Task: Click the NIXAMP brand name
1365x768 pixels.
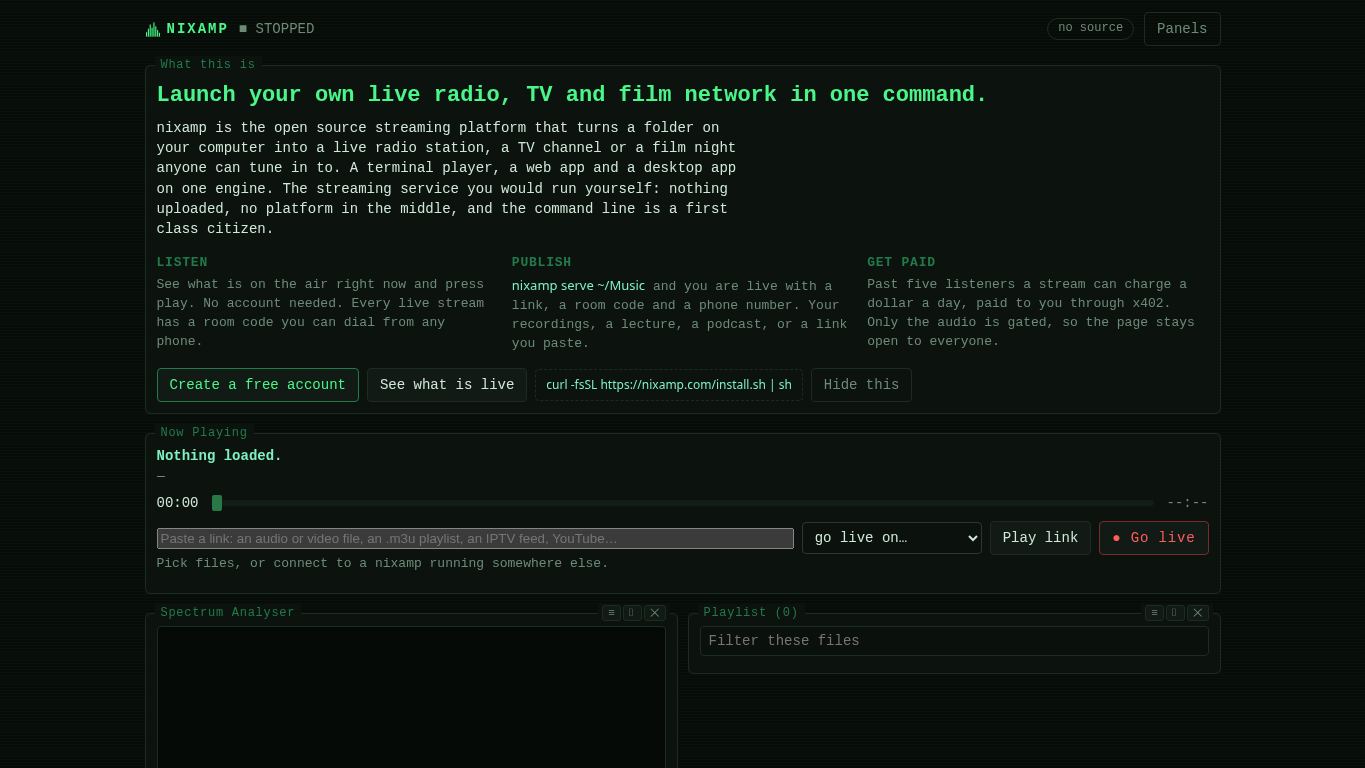Action: coord(197,29)
